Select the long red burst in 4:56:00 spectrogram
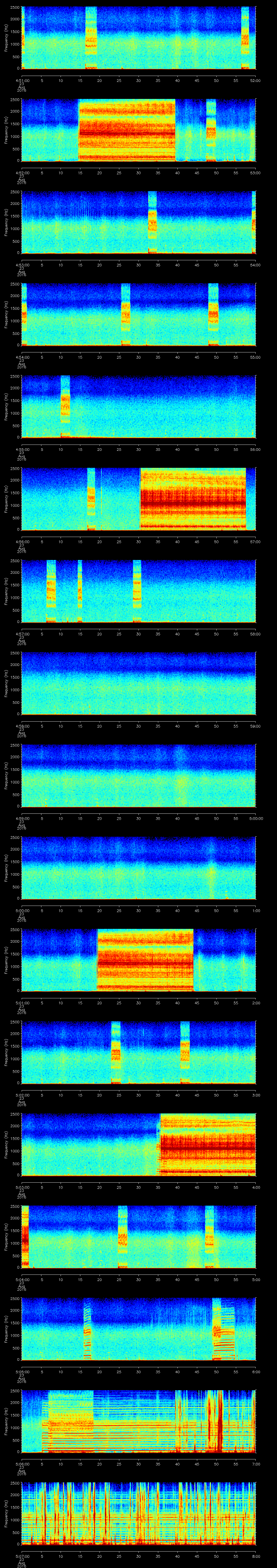Image resolution: width=277 pixels, height=1568 pixels. tap(192, 499)
